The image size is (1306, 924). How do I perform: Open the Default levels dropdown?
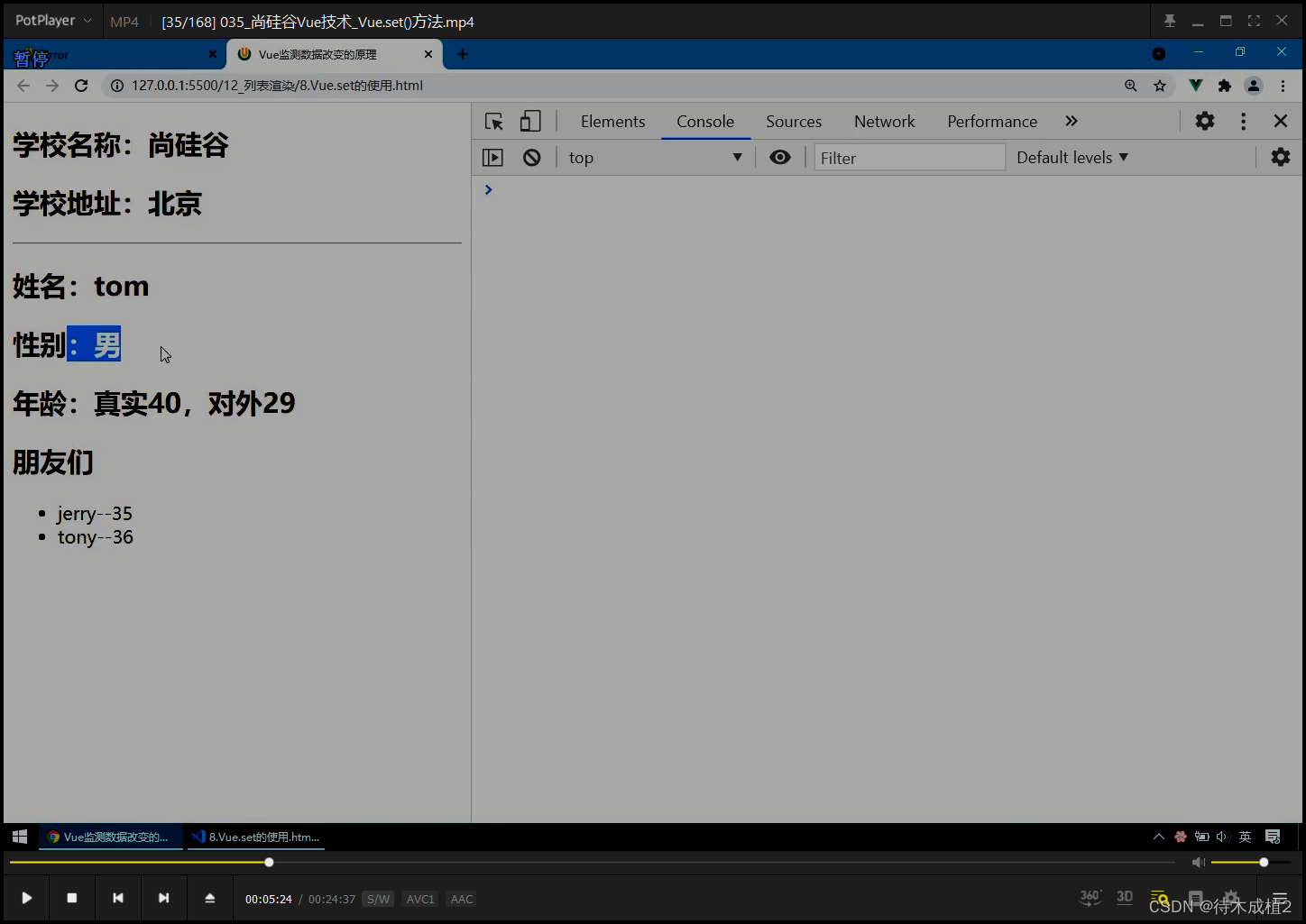(x=1072, y=158)
